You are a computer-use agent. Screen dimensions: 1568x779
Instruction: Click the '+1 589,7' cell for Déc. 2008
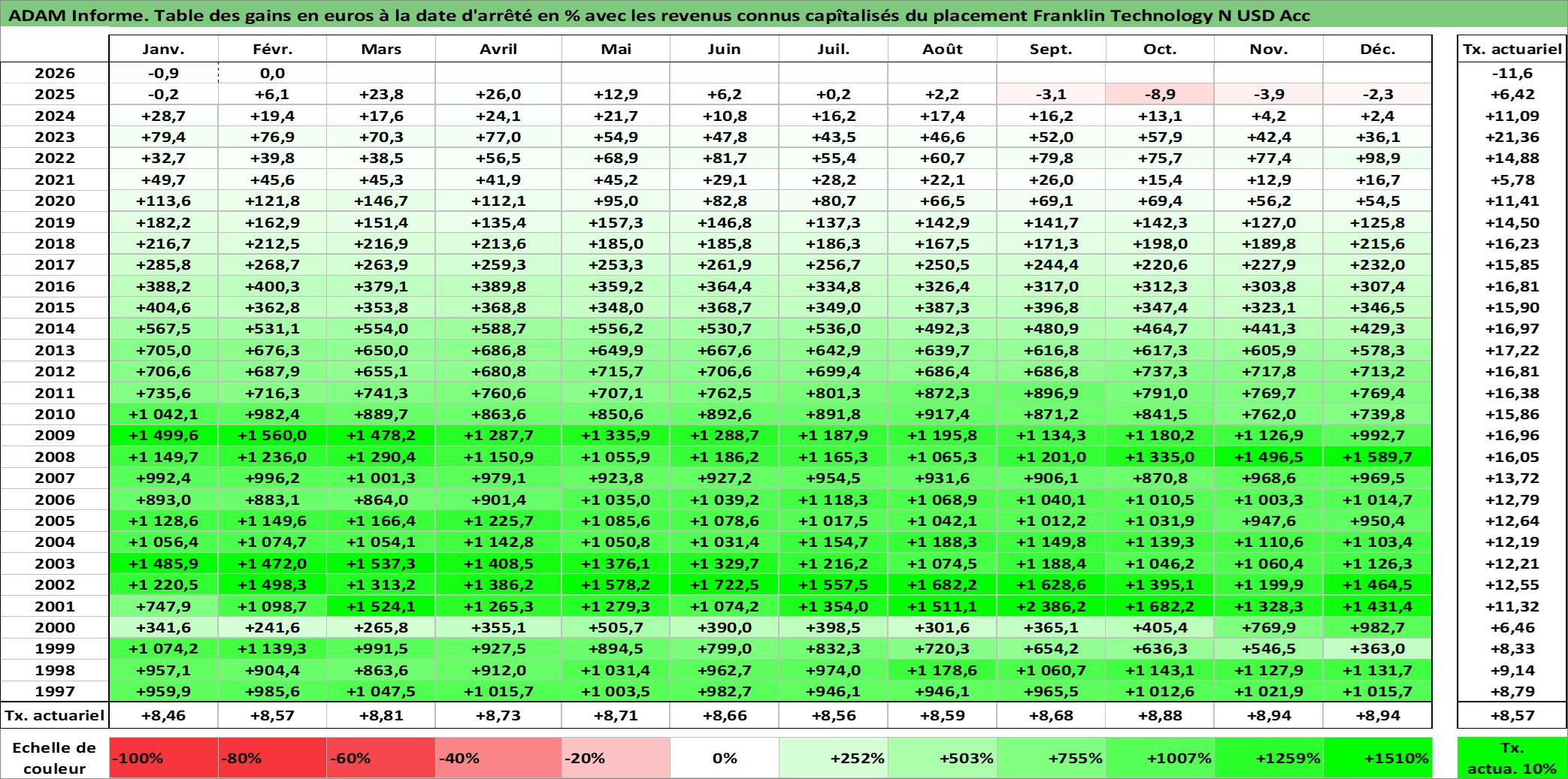[1378, 457]
